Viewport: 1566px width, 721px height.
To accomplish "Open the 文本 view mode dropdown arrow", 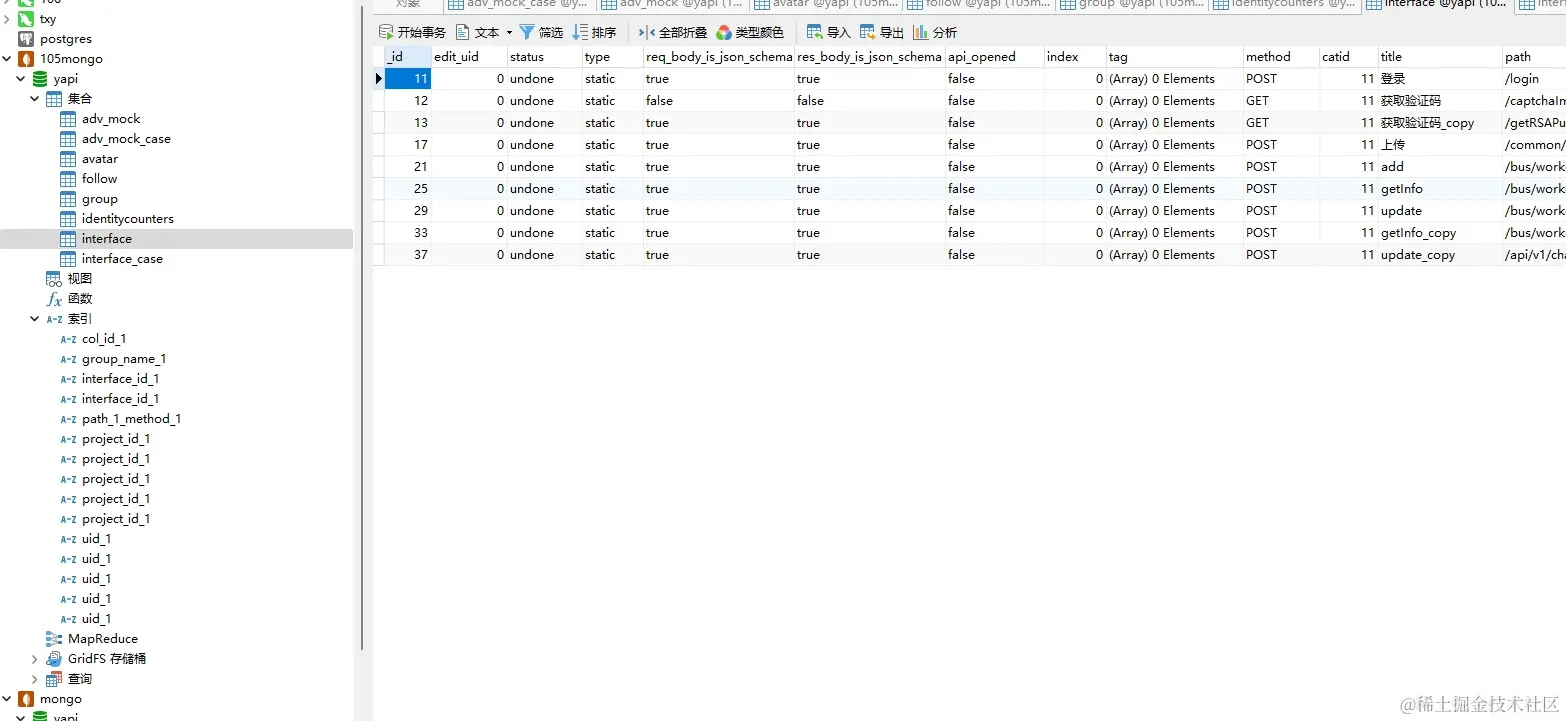I will click(x=509, y=33).
